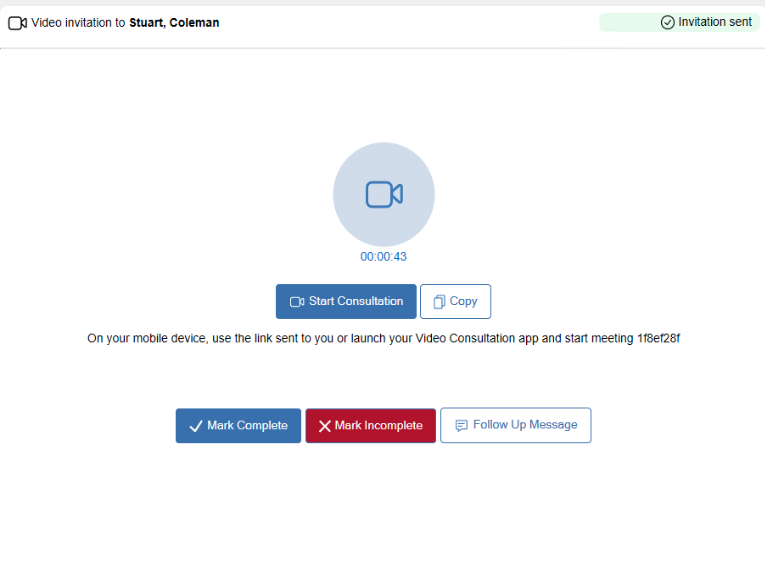Click the X icon in Mark Incomplete
The width and height of the screenshot is (765, 573).
pos(324,426)
